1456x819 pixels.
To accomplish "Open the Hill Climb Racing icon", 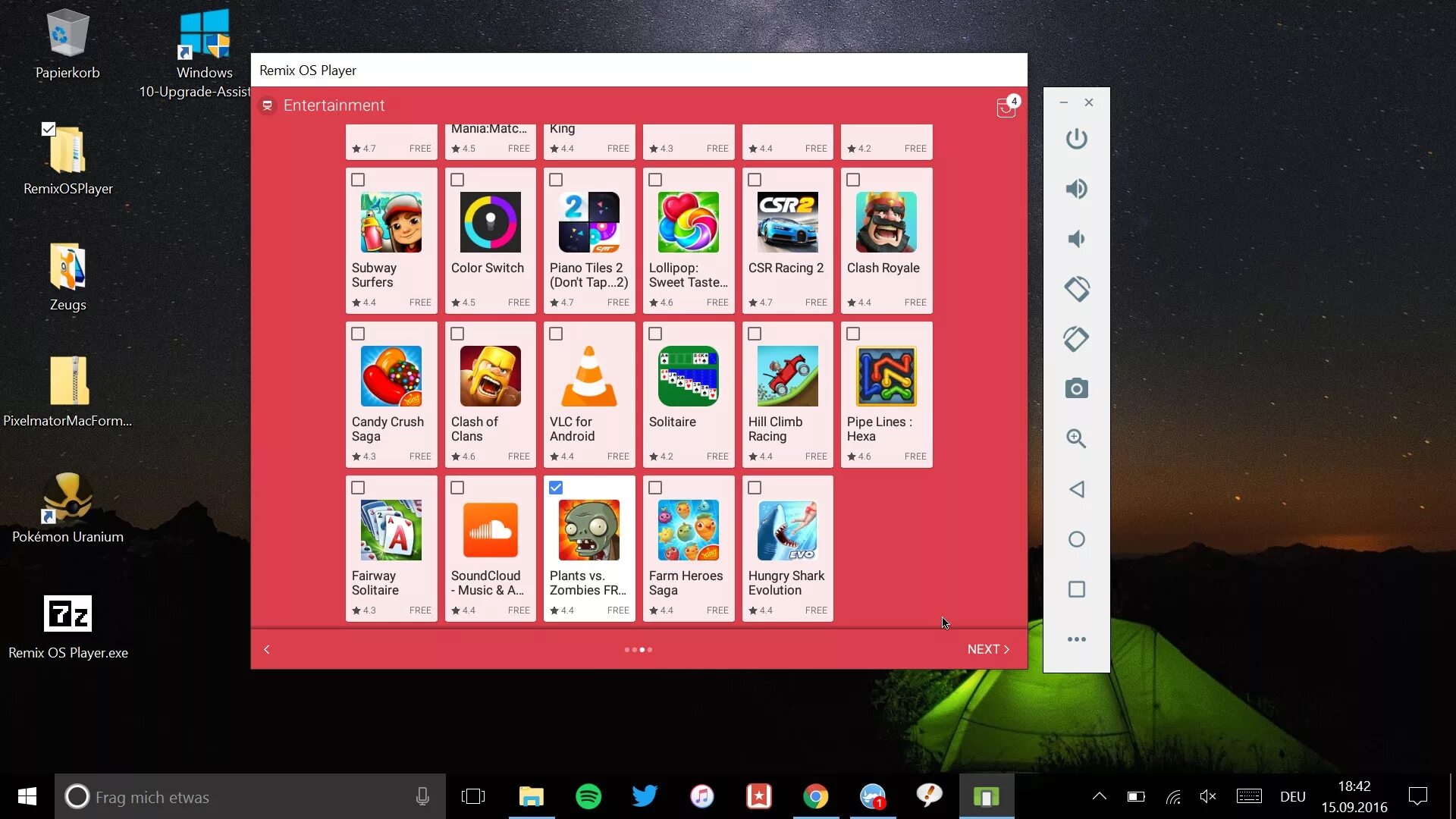I will click(x=788, y=376).
